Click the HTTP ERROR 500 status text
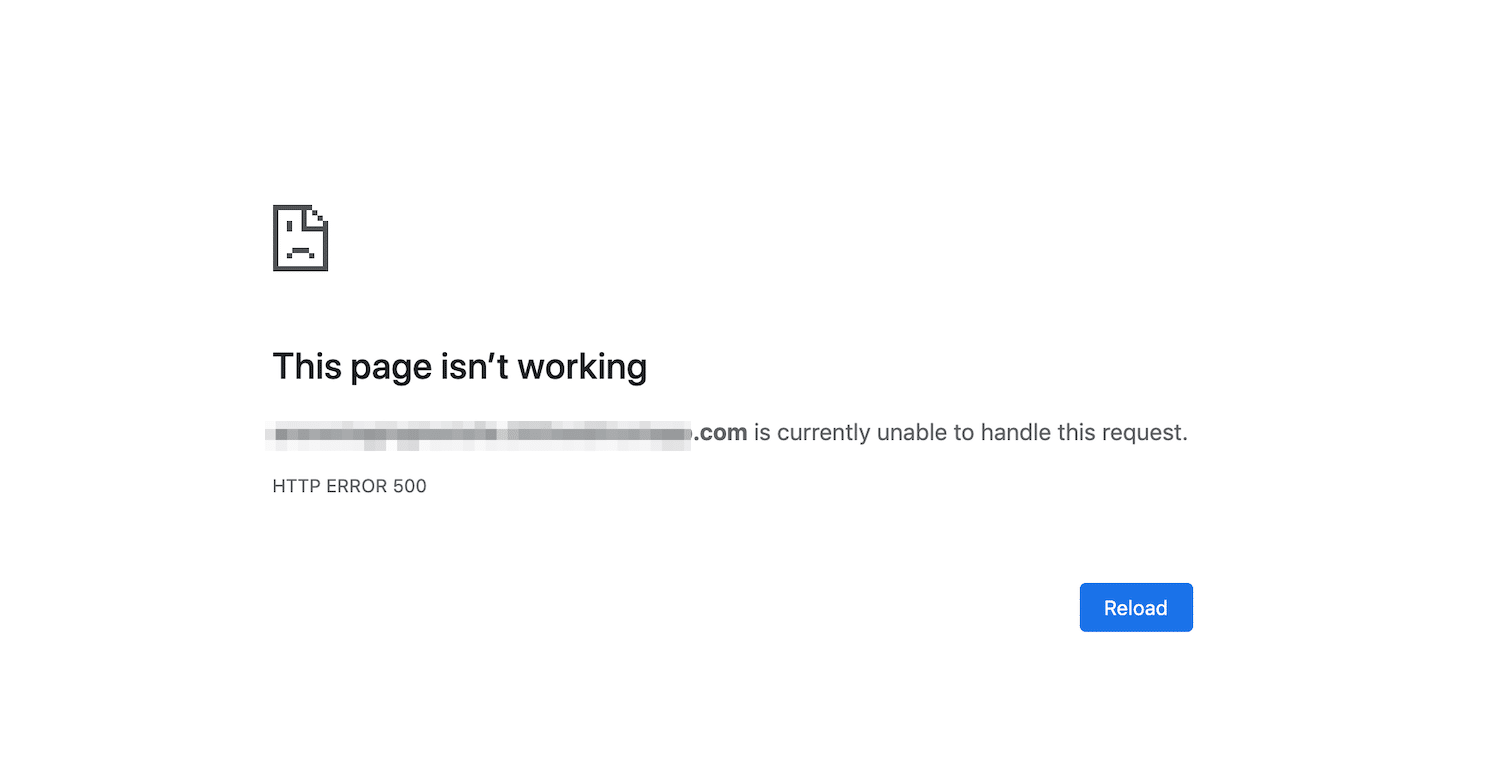Screen dimensions: 1500x770 tap(349, 486)
